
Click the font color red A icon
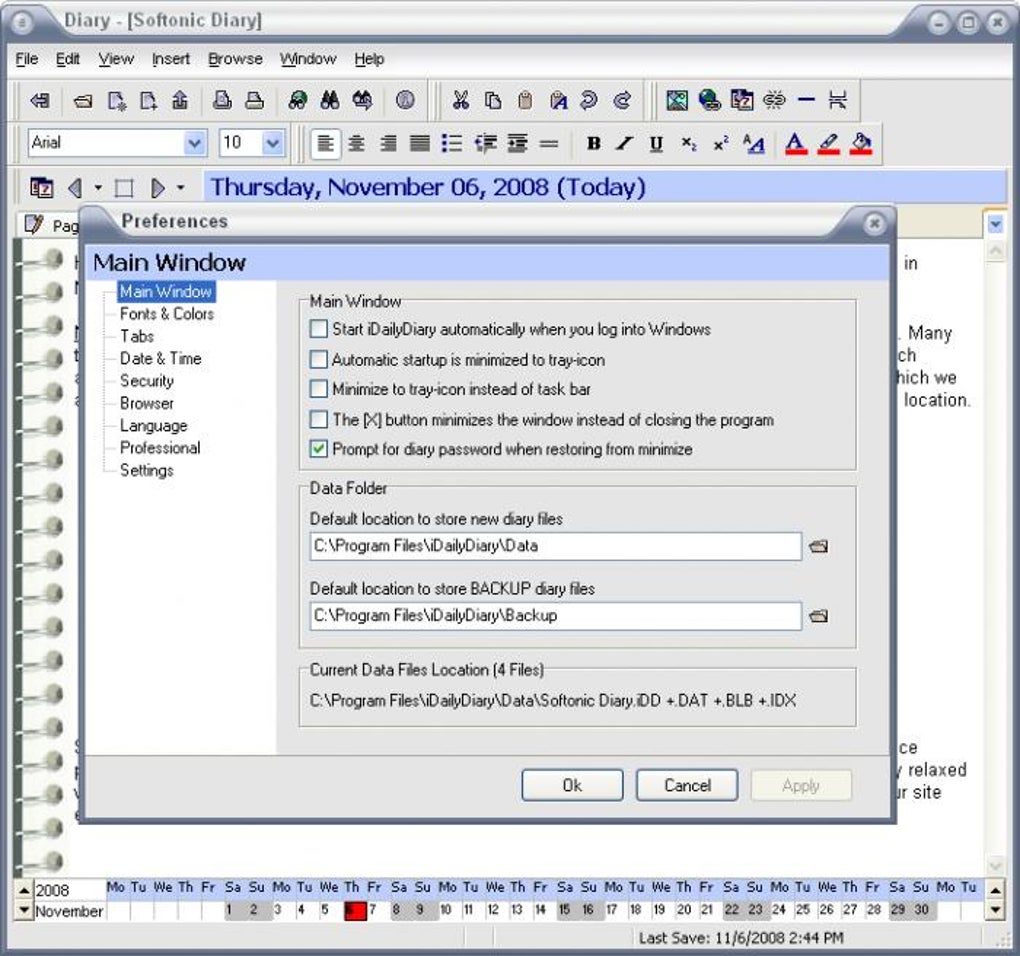coord(795,143)
